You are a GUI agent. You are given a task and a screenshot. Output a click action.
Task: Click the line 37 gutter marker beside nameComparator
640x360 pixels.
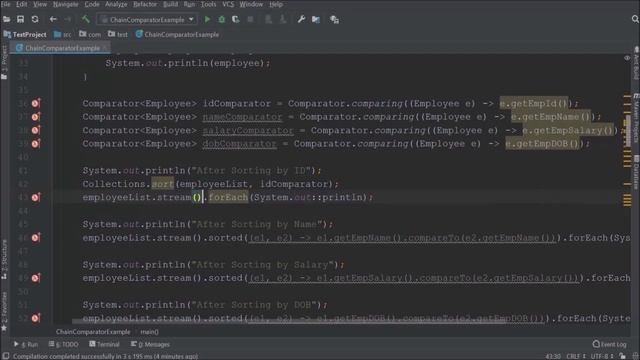point(36,117)
